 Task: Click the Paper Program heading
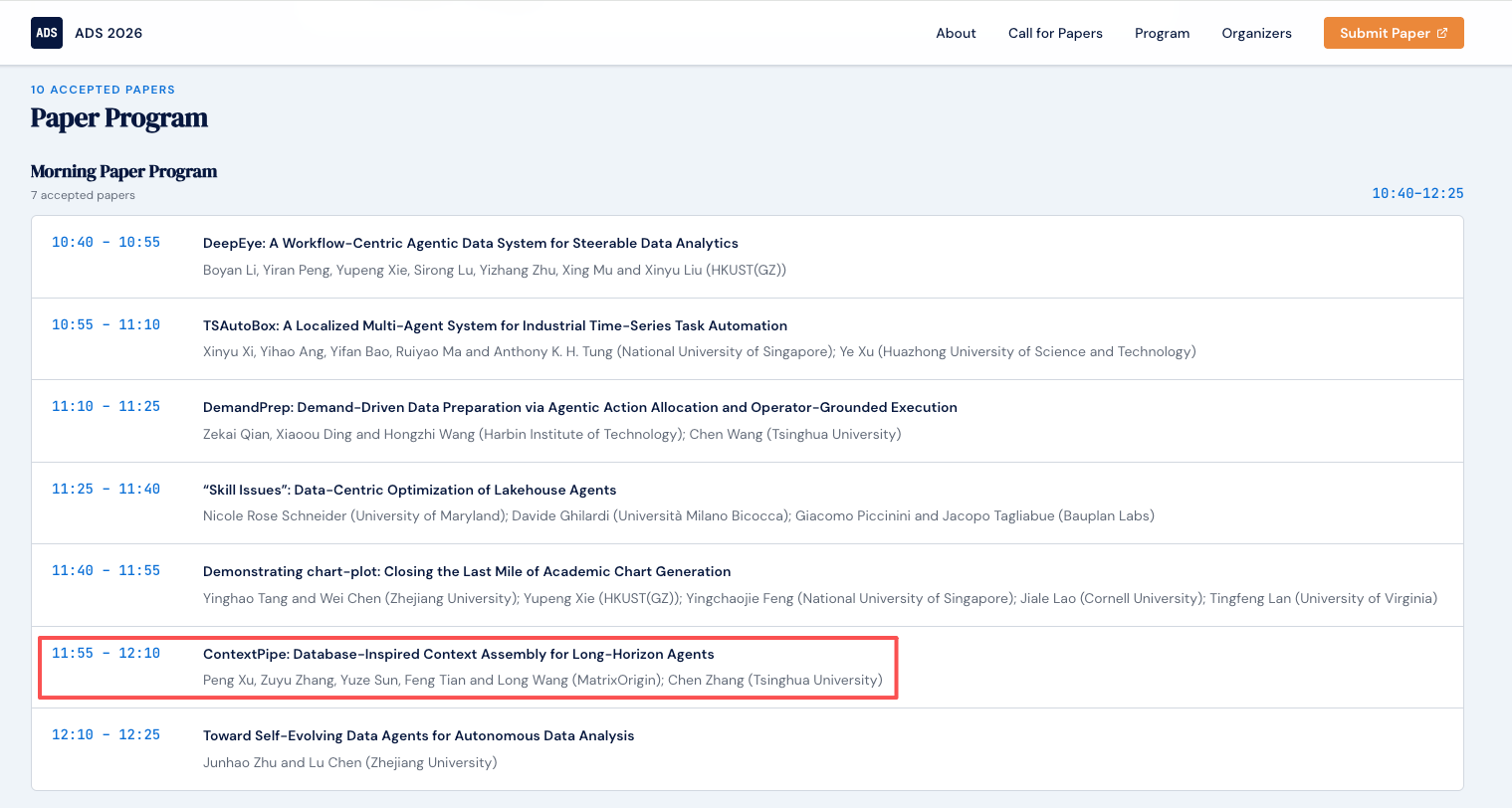pos(119,118)
